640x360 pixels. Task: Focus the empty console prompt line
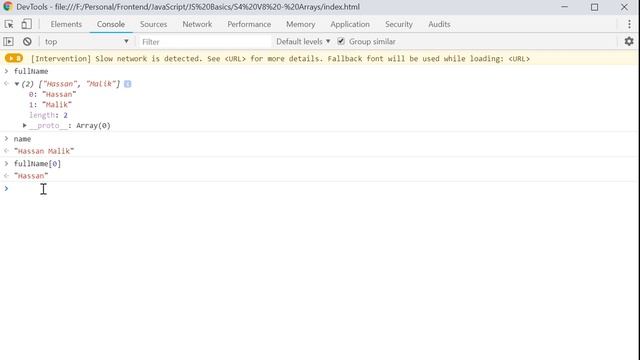click(320, 189)
